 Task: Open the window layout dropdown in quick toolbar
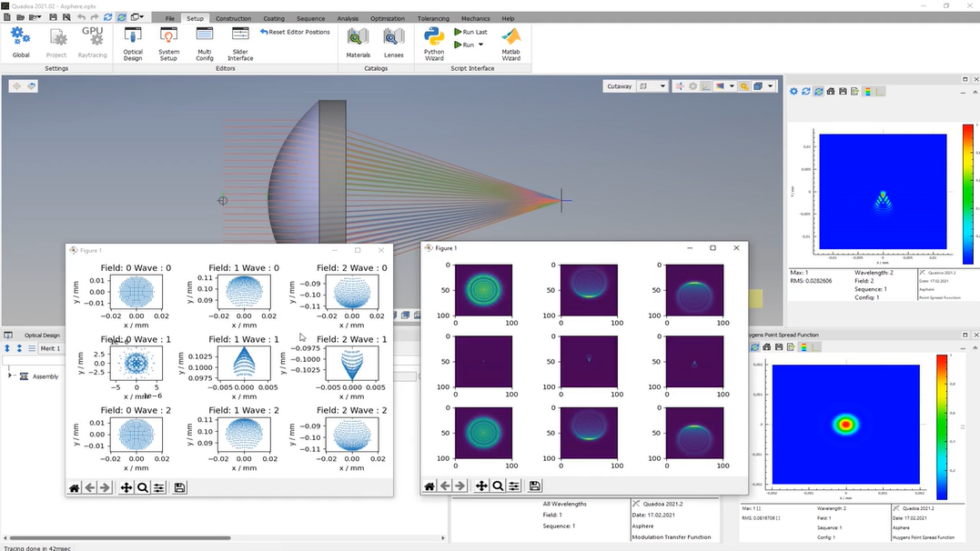(137, 17)
